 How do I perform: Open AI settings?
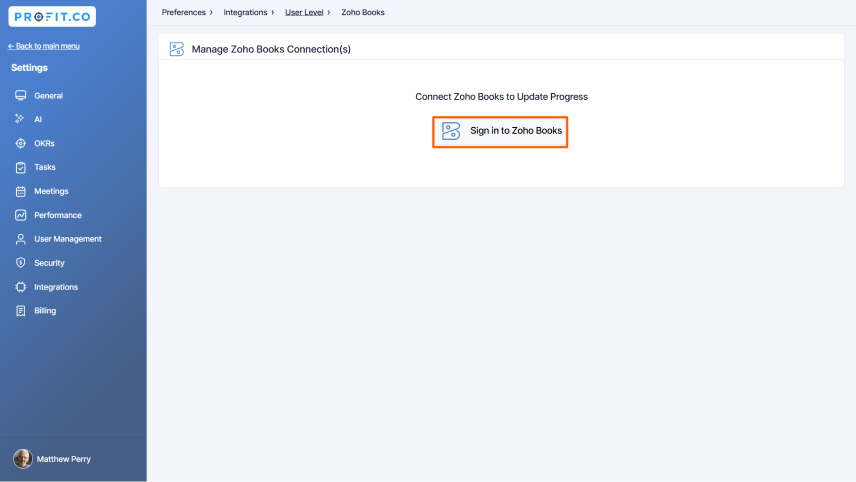pyautogui.click(x=38, y=119)
